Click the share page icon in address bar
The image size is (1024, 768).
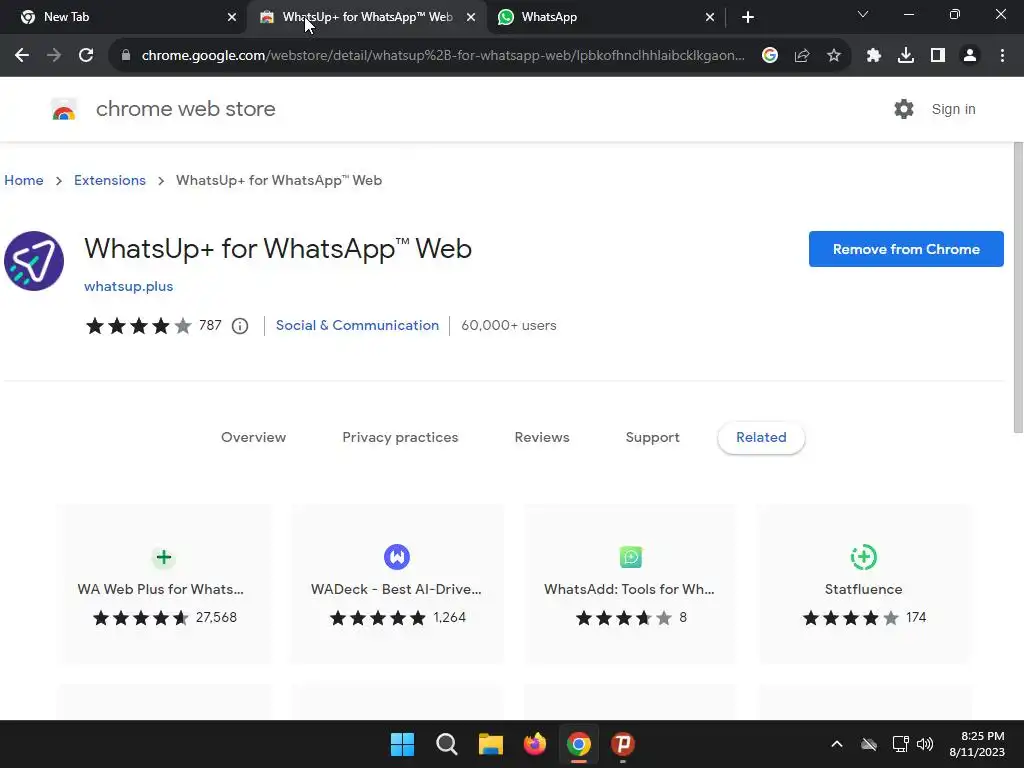coord(802,56)
